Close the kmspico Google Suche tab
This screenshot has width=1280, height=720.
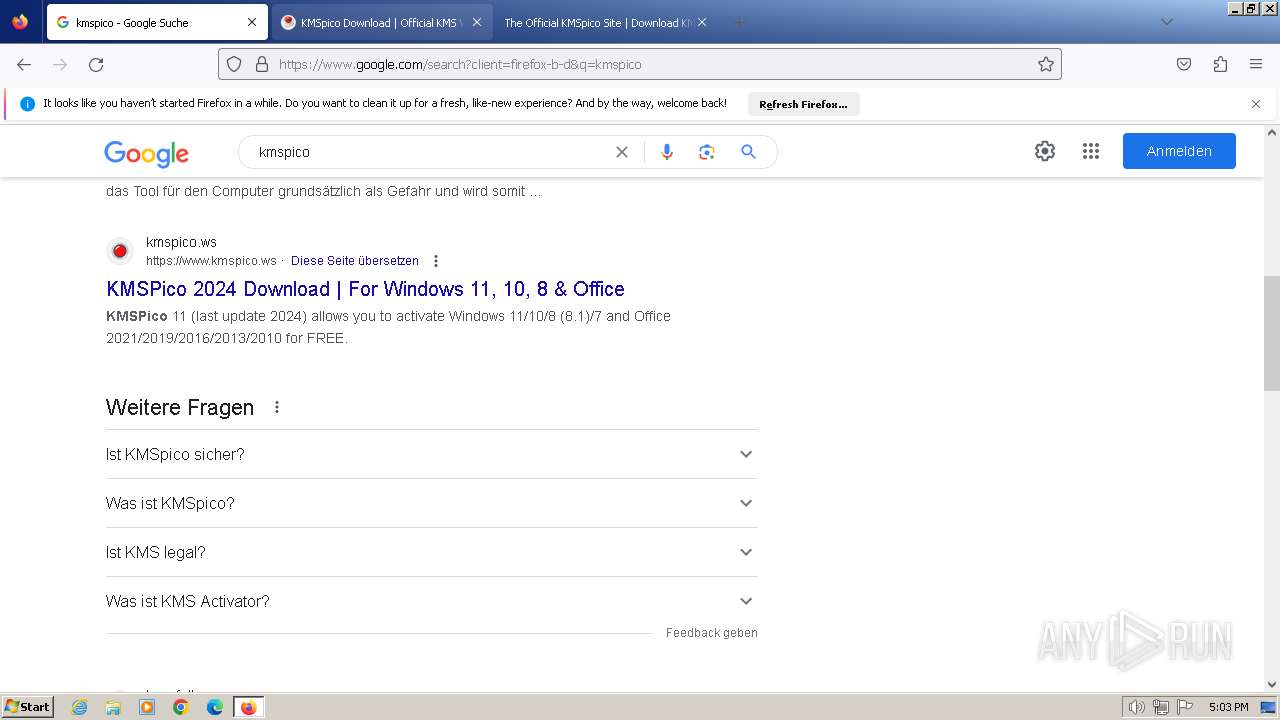pyautogui.click(x=252, y=22)
